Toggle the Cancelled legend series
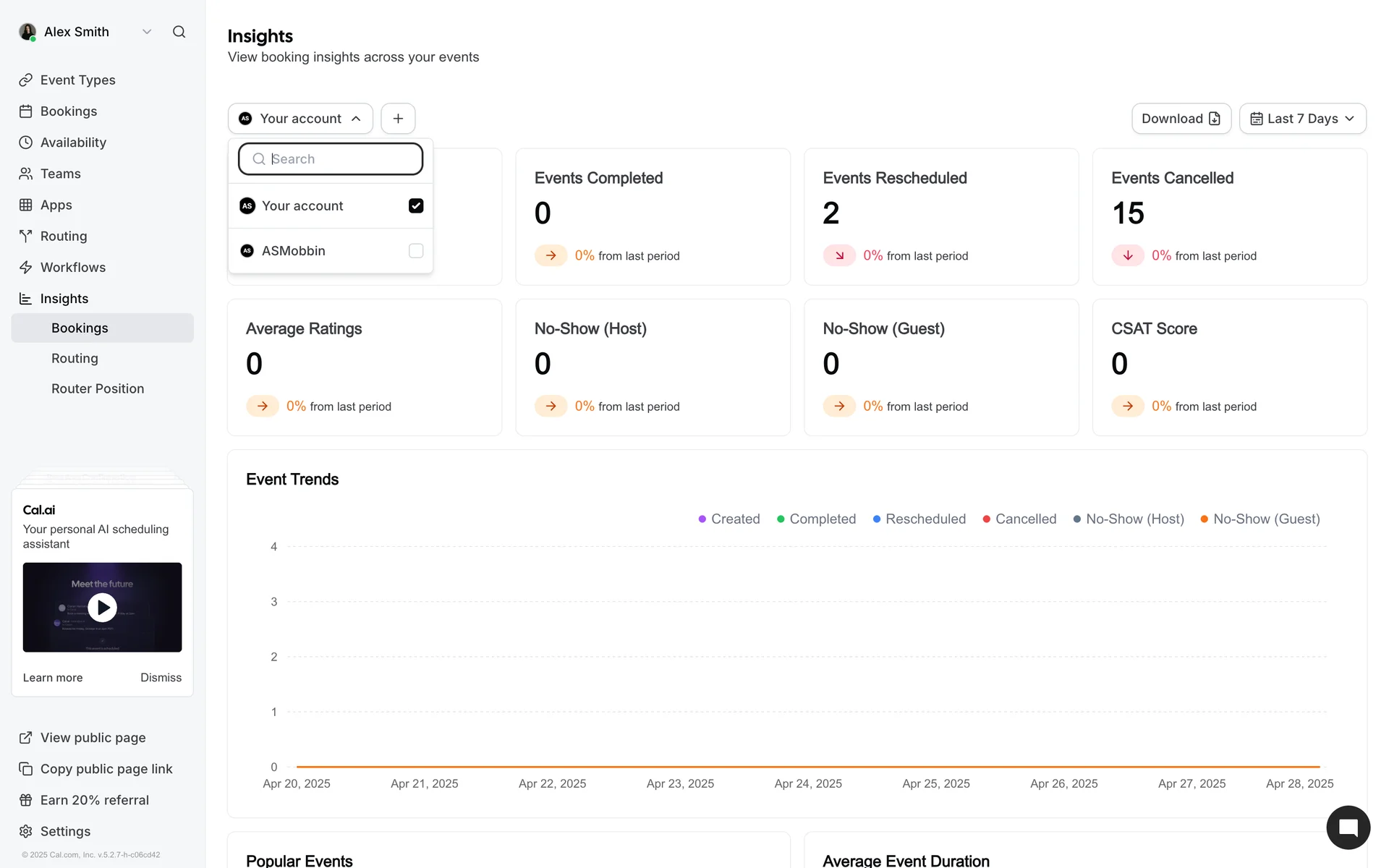1389x868 pixels. click(x=1019, y=519)
